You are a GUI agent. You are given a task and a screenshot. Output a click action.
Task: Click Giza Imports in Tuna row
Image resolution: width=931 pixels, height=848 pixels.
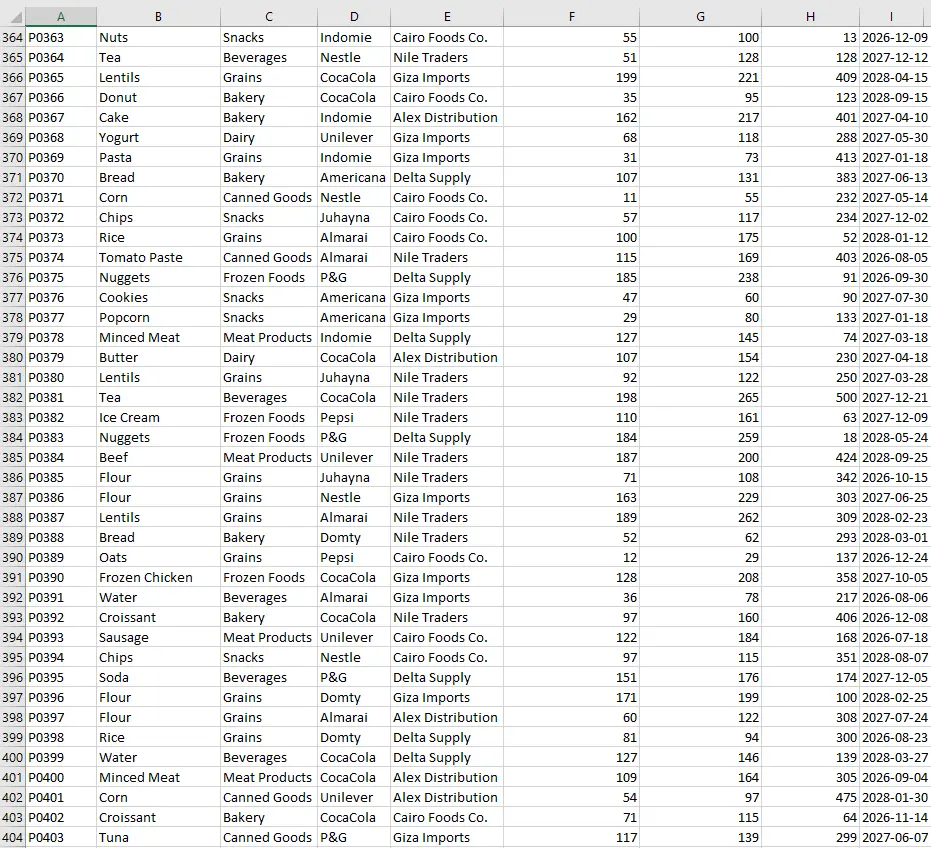(x=446, y=837)
